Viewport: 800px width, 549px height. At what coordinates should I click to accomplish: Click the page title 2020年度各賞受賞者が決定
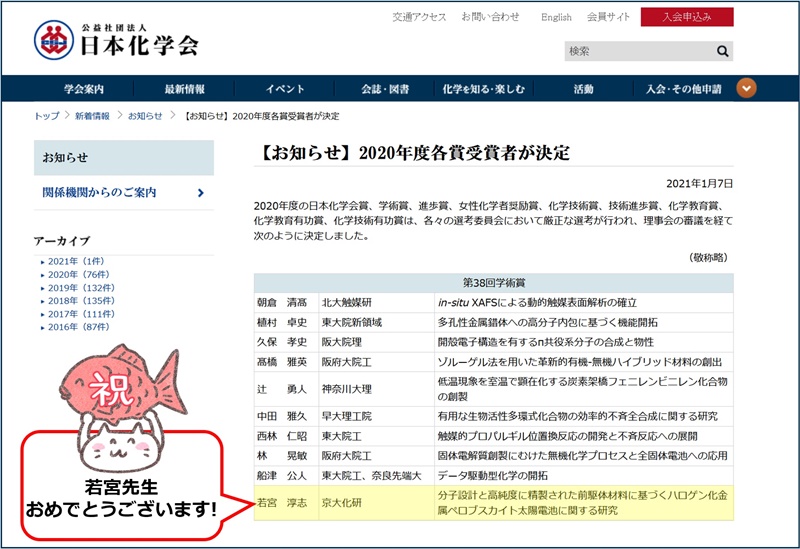[x=412, y=153]
